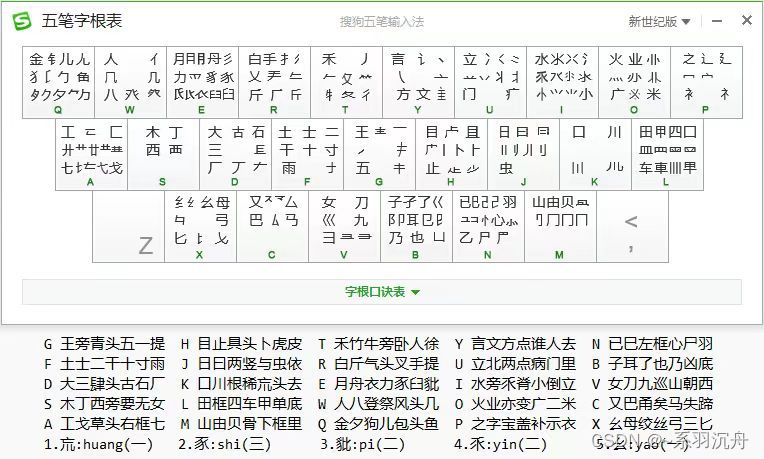Screen dimensions: 764x459
Task: Select the K key with 口川 radicals
Action: tap(595, 154)
